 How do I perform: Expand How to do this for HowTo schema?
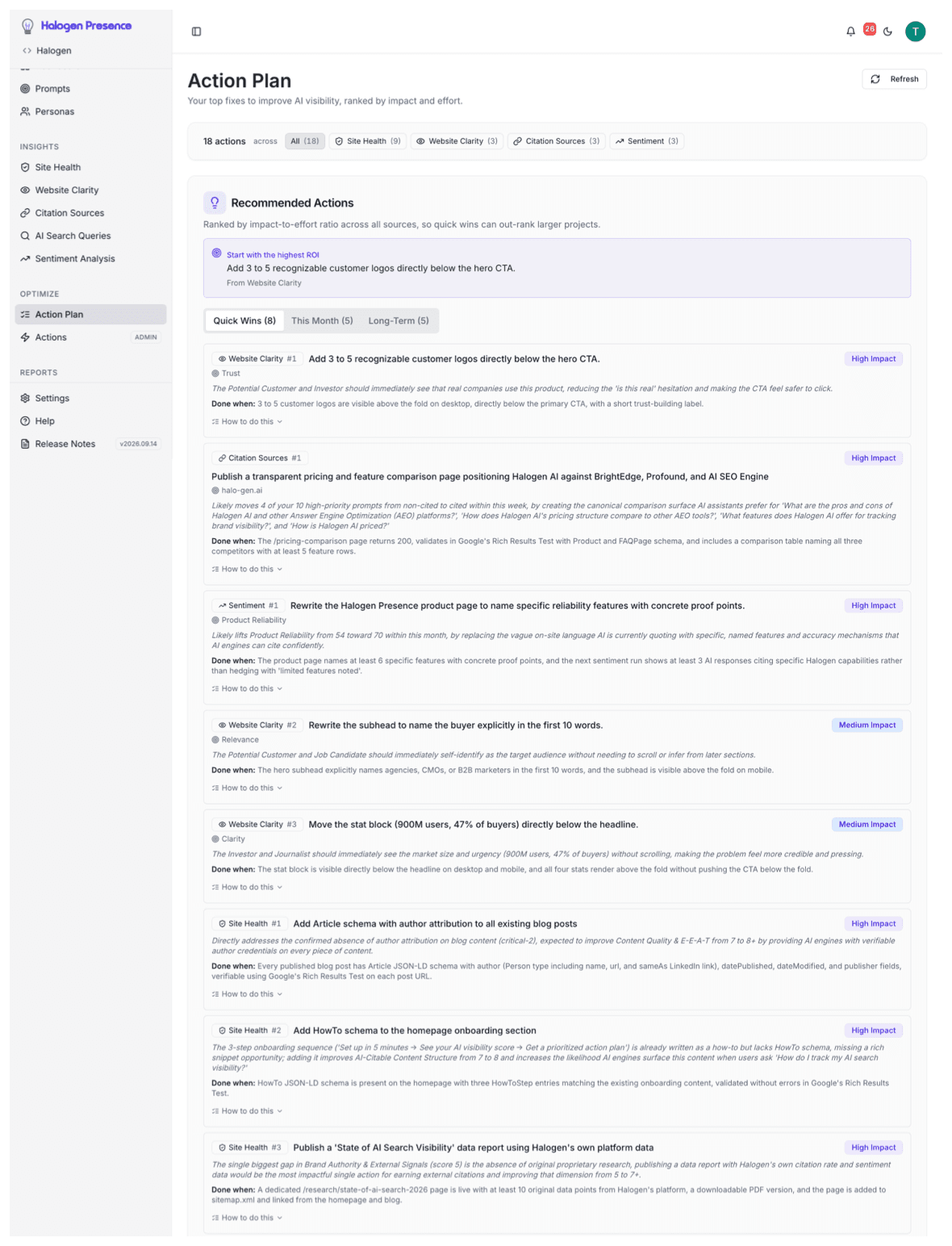(x=247, y=1111)
